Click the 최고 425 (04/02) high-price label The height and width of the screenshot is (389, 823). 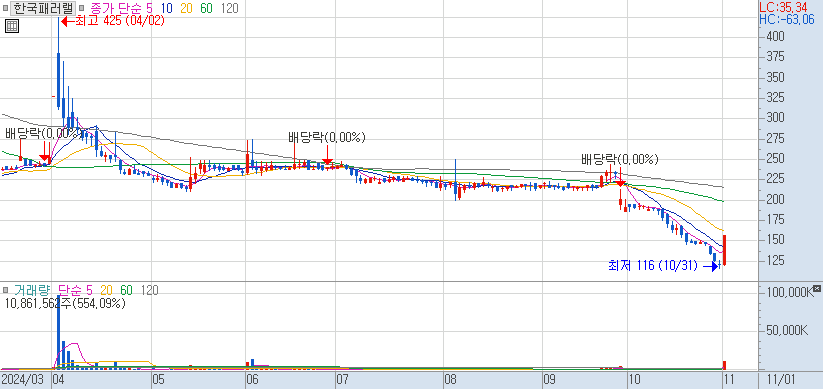[120, 21]
